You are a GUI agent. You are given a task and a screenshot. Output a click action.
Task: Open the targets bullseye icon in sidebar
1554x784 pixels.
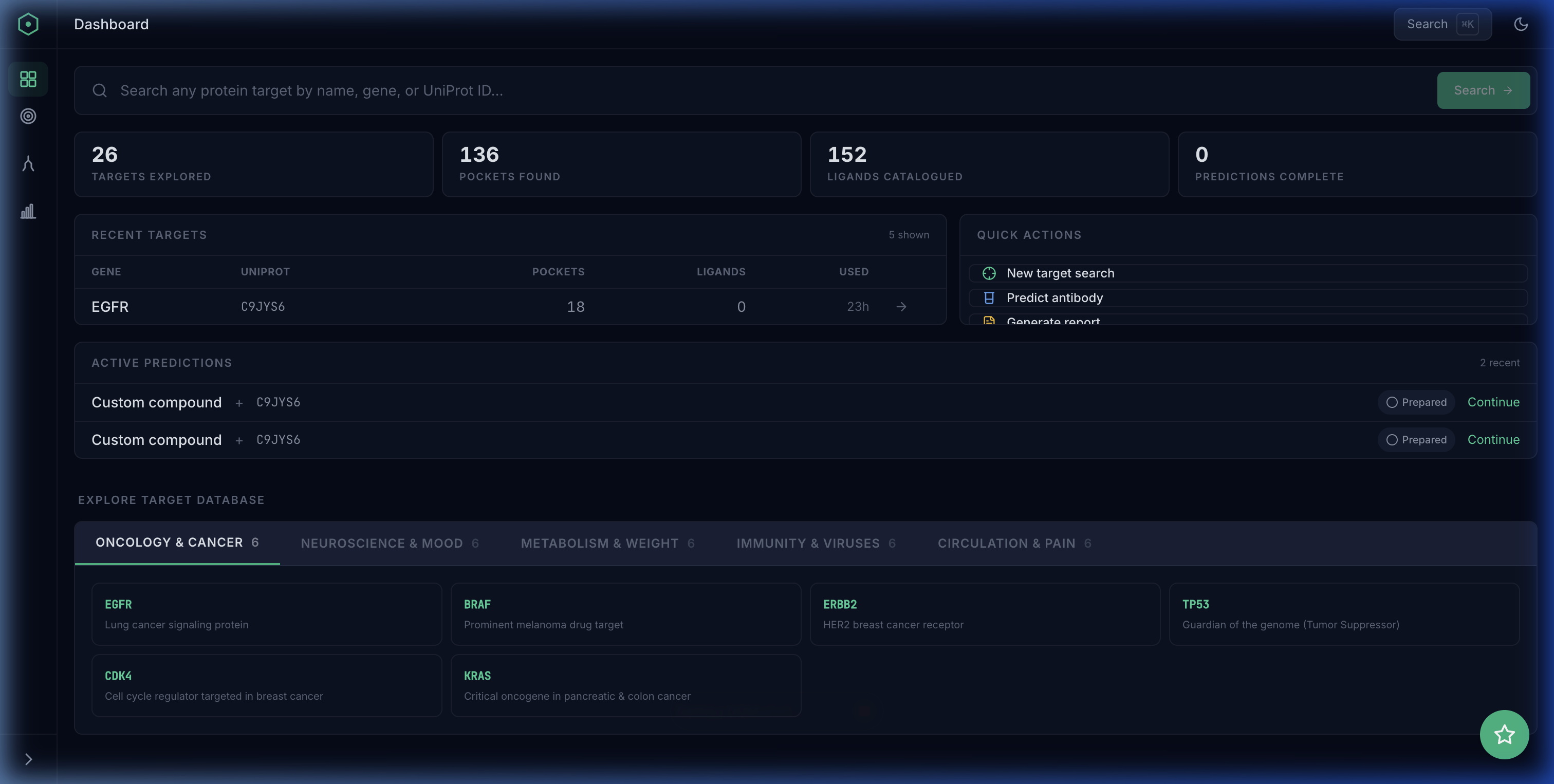point(28,116)
